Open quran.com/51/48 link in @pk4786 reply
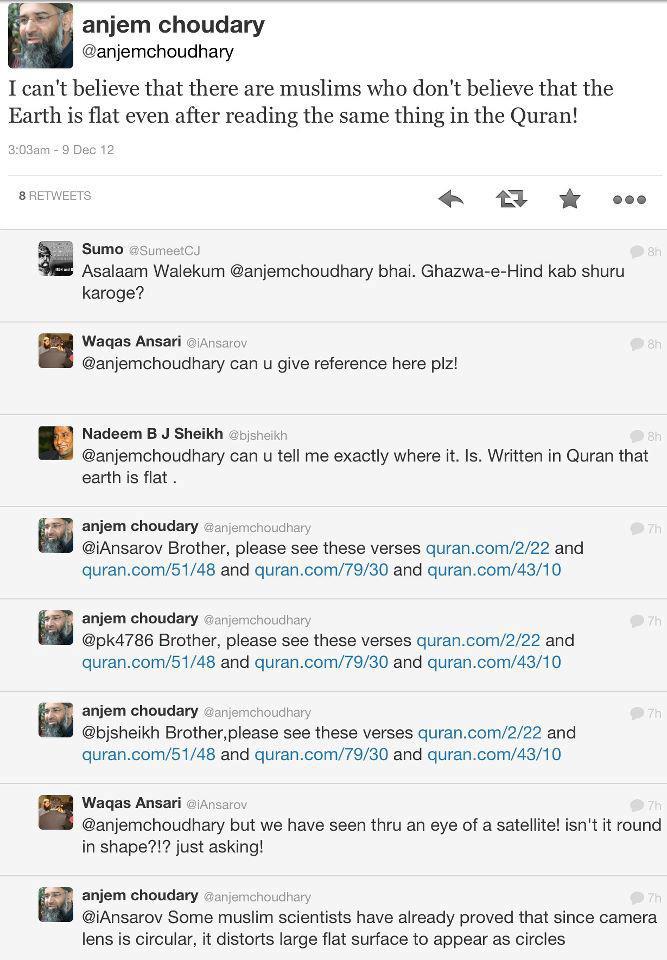 click(x=148, y=662)
